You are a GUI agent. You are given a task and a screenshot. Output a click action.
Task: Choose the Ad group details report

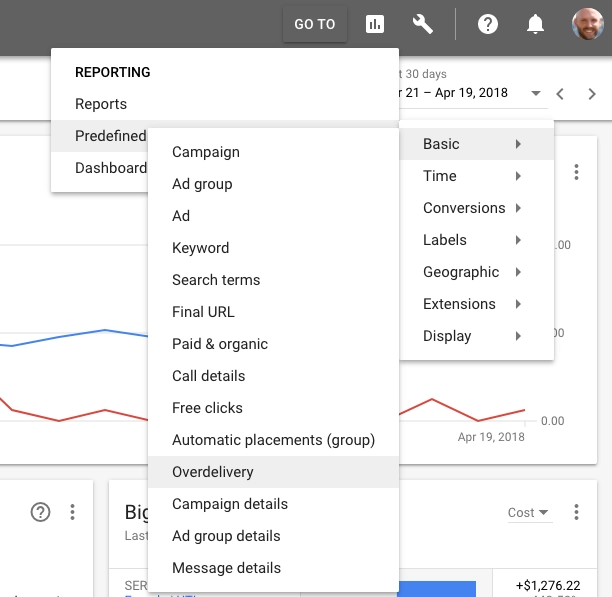[x=273, y=536]
